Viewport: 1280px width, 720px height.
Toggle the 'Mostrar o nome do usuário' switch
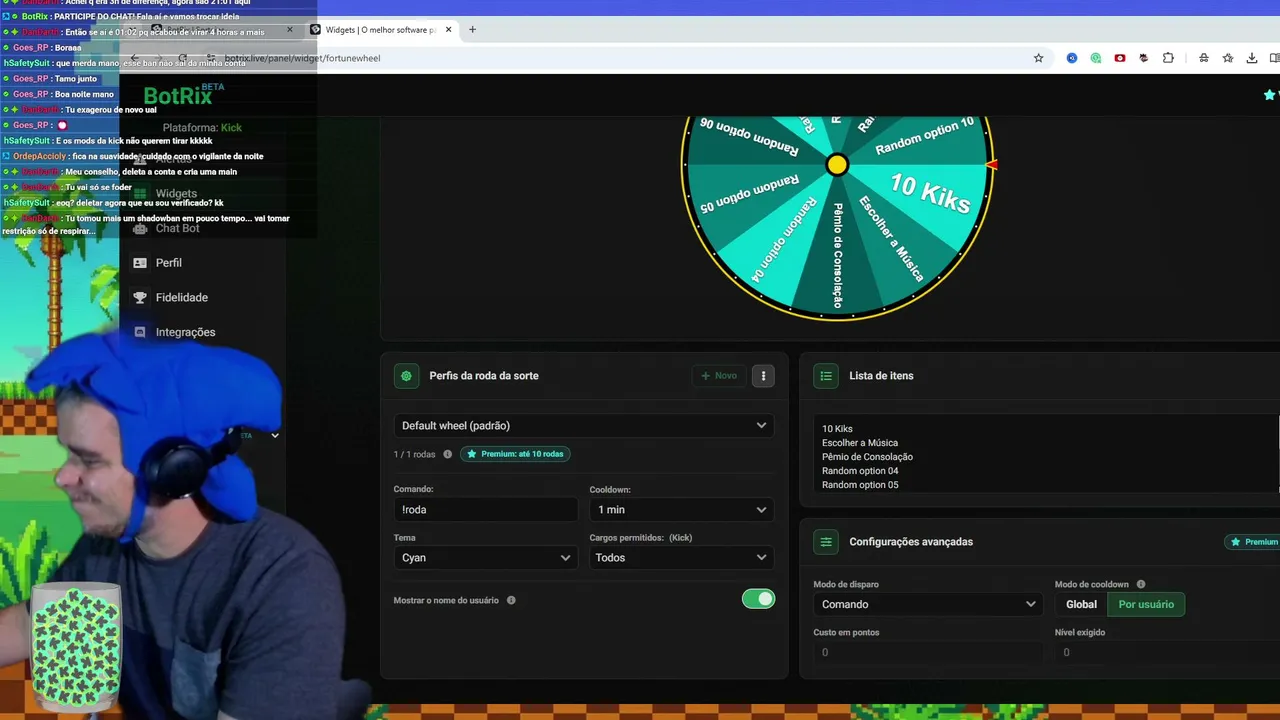[x=758, y=599]
